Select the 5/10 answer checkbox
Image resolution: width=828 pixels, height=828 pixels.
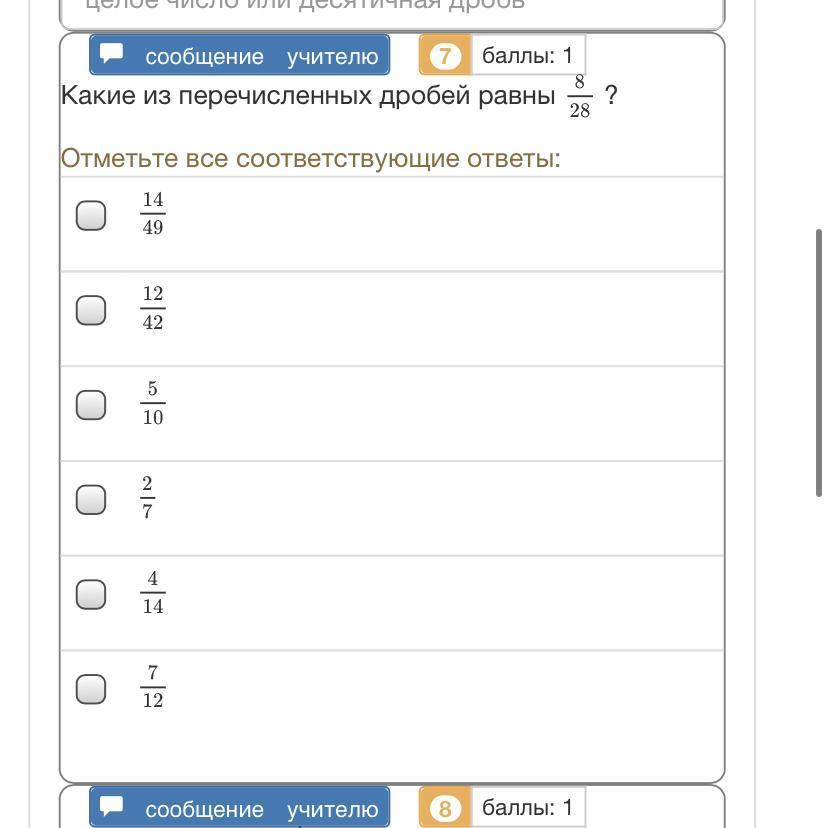[91, 405]
